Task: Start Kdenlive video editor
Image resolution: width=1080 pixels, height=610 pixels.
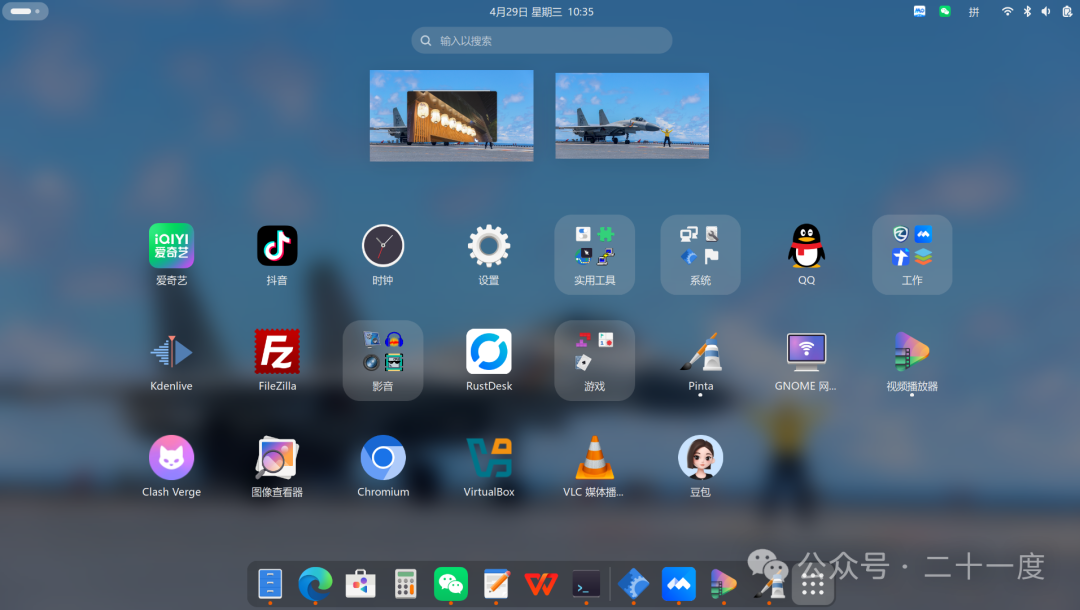Action: point(171,352)
